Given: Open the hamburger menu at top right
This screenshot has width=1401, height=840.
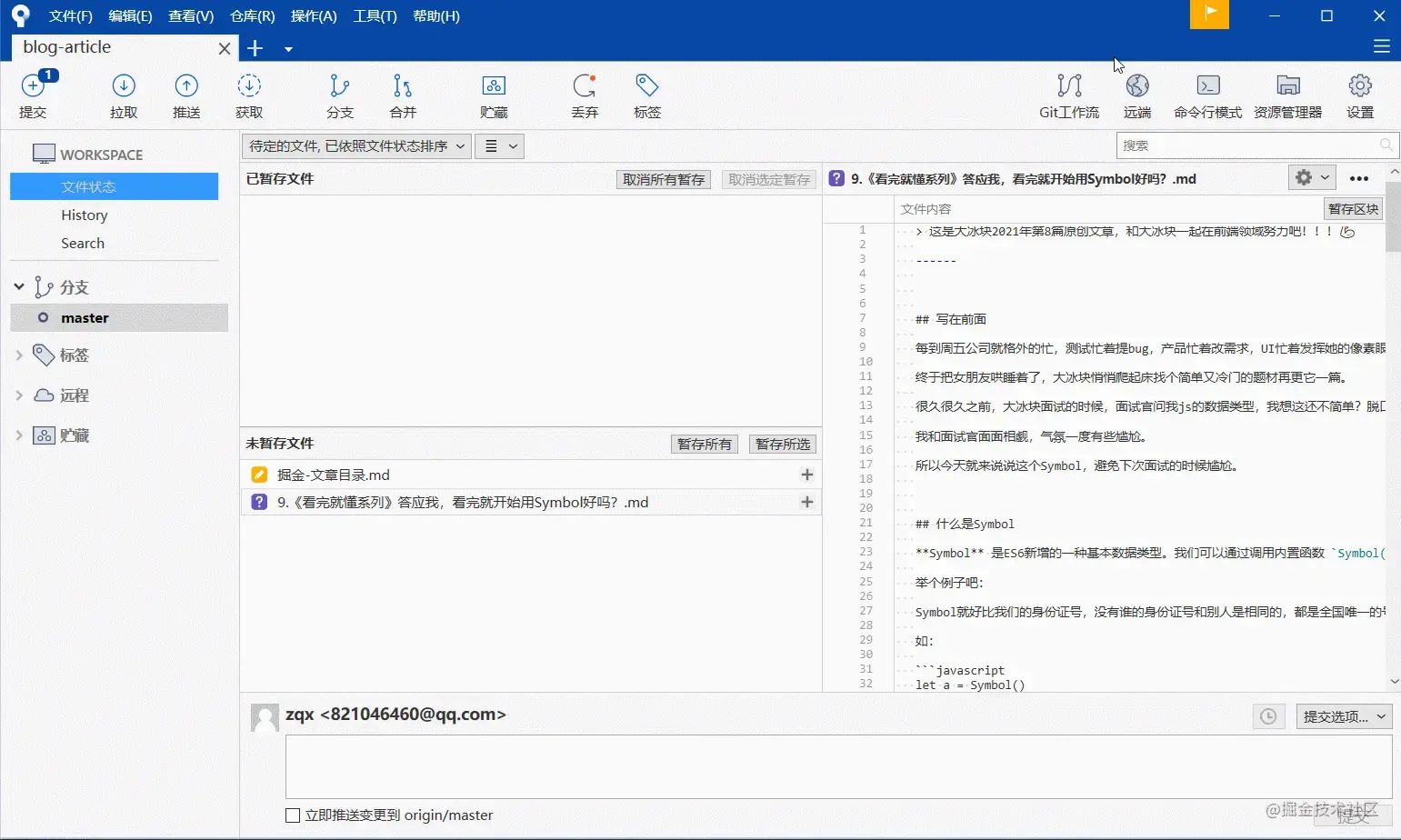Looking at the screenshot, I should tap(1382, 47).
